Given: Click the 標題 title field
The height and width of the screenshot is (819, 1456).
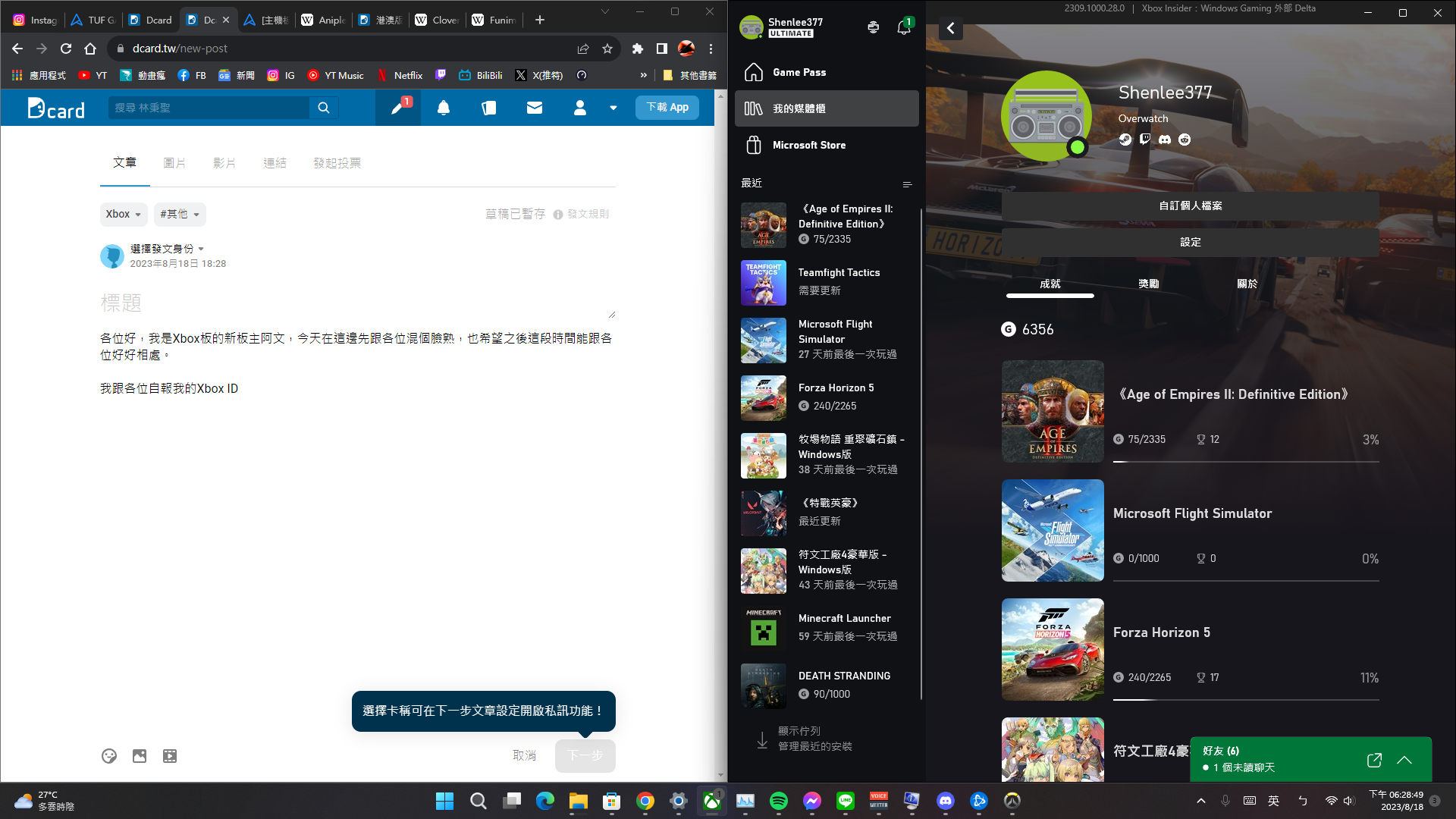Looking at the screenshot, I should pyautogui.click(x=357, y=303).
